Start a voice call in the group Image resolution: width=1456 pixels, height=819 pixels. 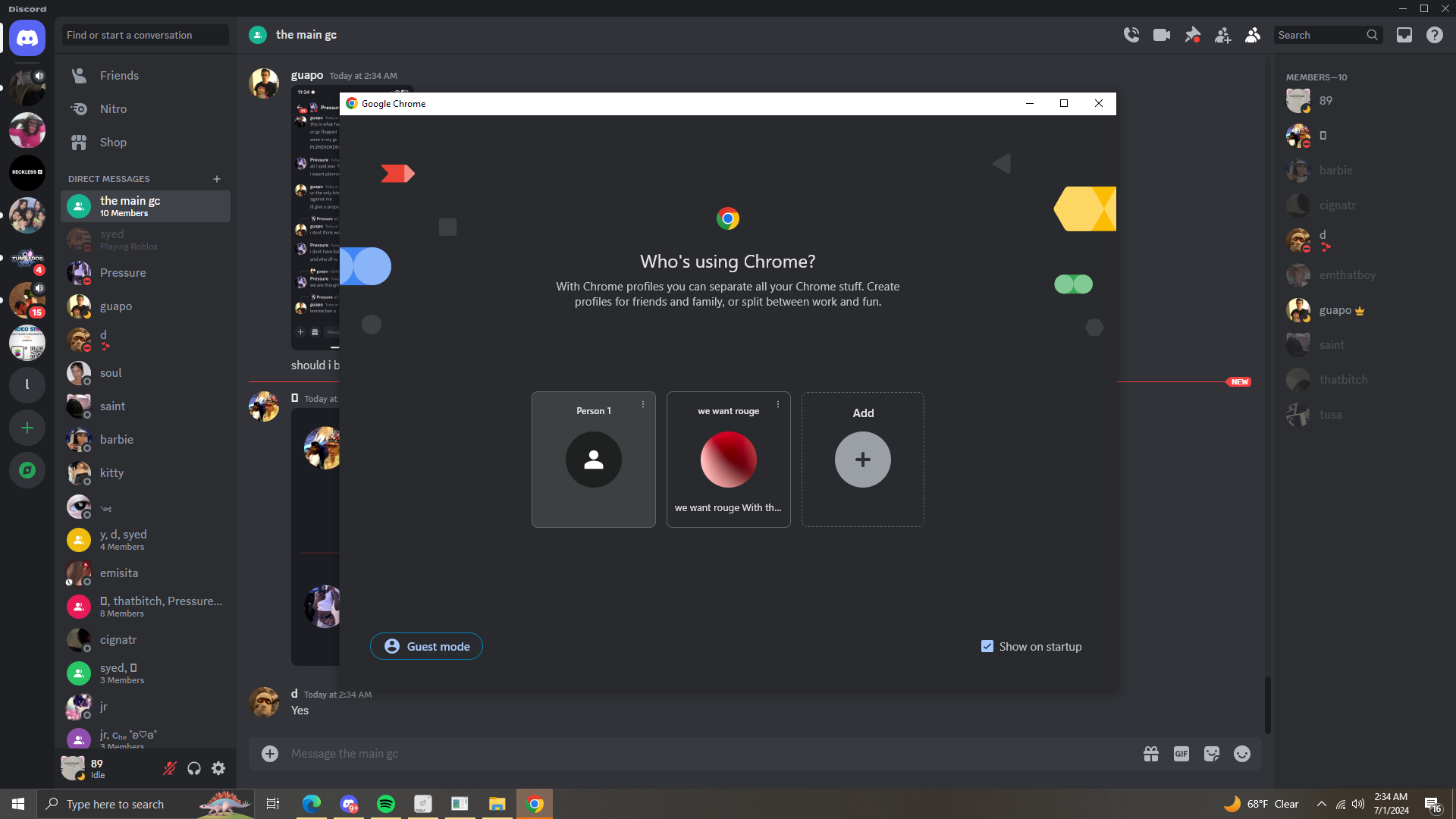[x=1131, y=35]
